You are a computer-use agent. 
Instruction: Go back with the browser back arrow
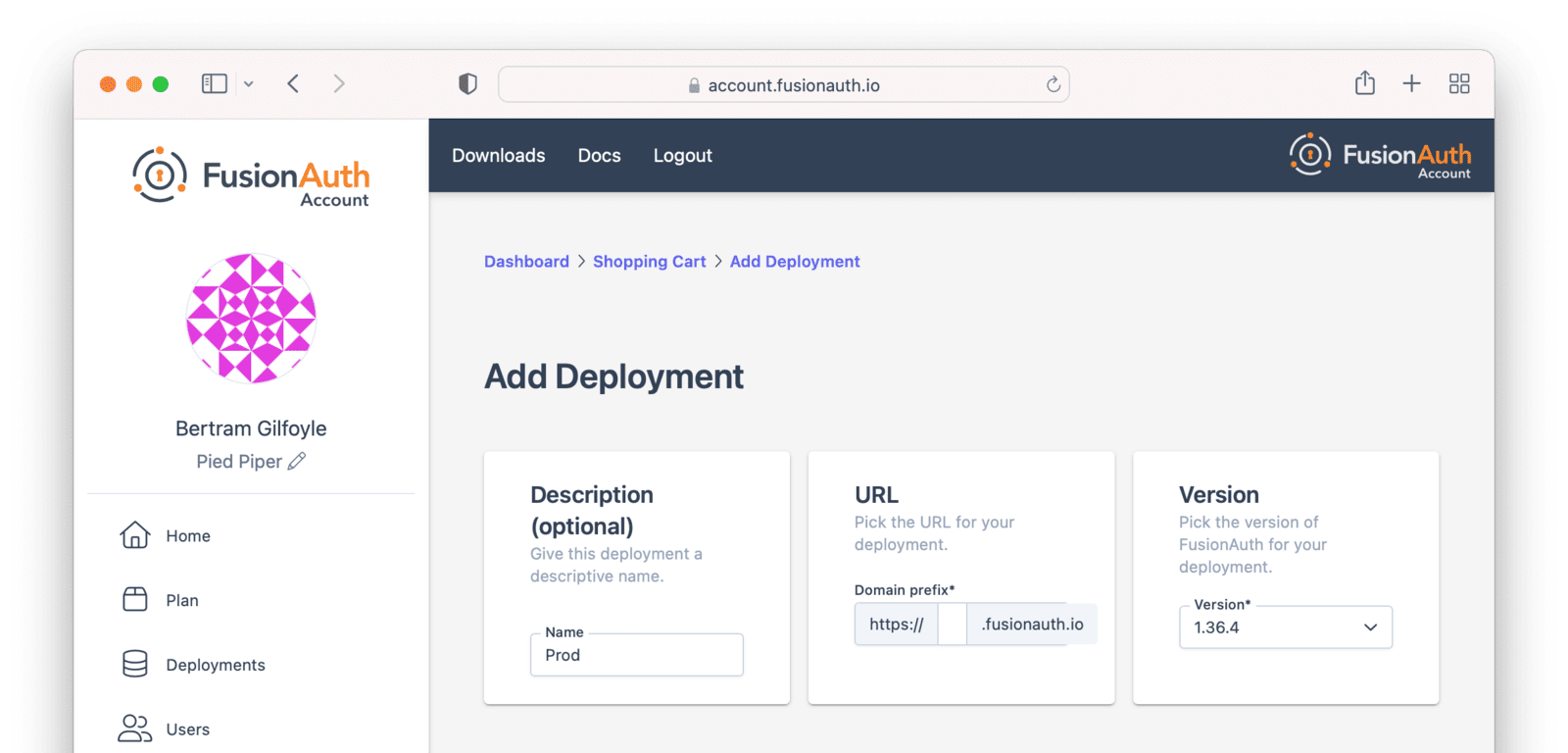[293, 83]
